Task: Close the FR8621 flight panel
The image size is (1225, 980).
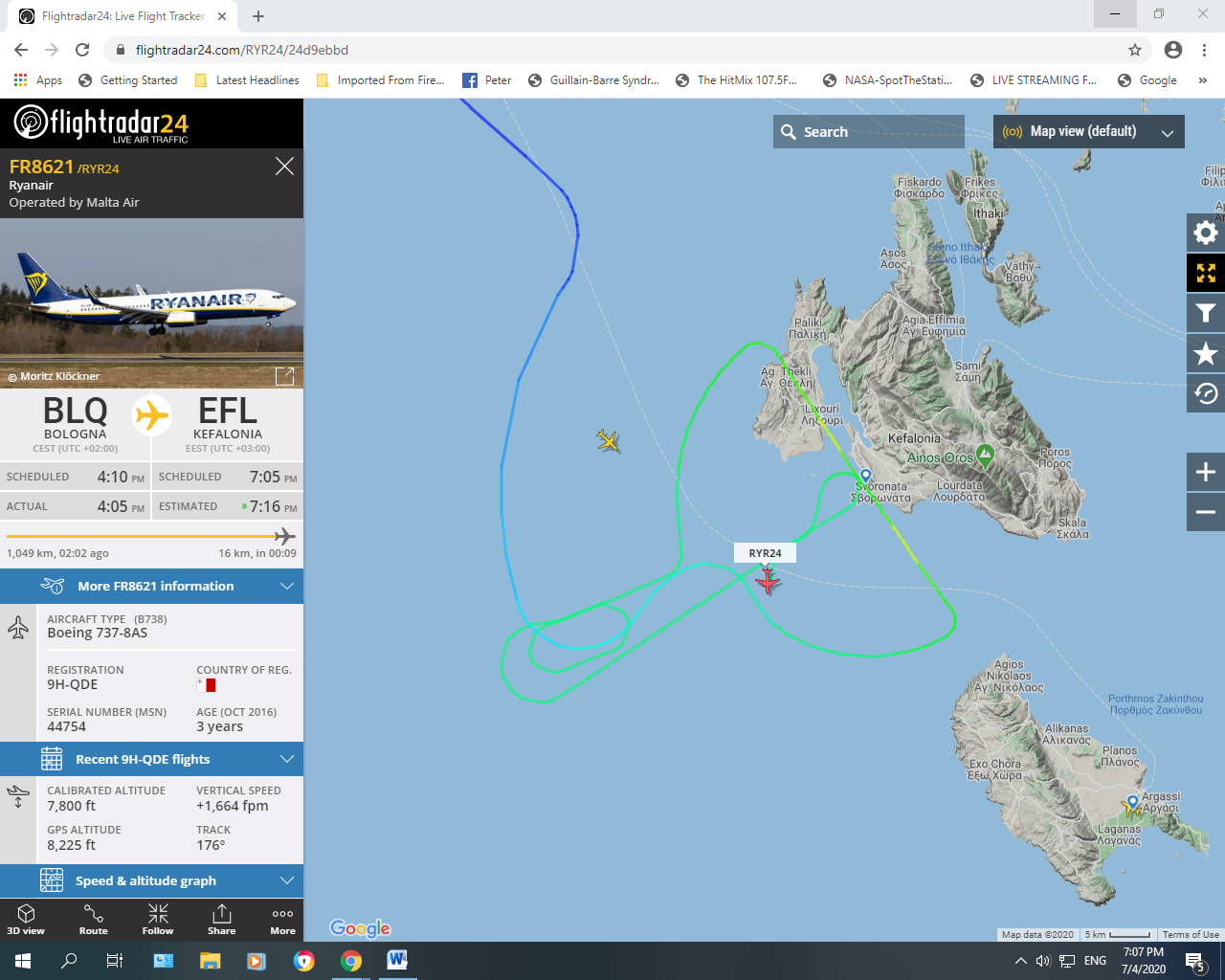Action: click(284, 167)
